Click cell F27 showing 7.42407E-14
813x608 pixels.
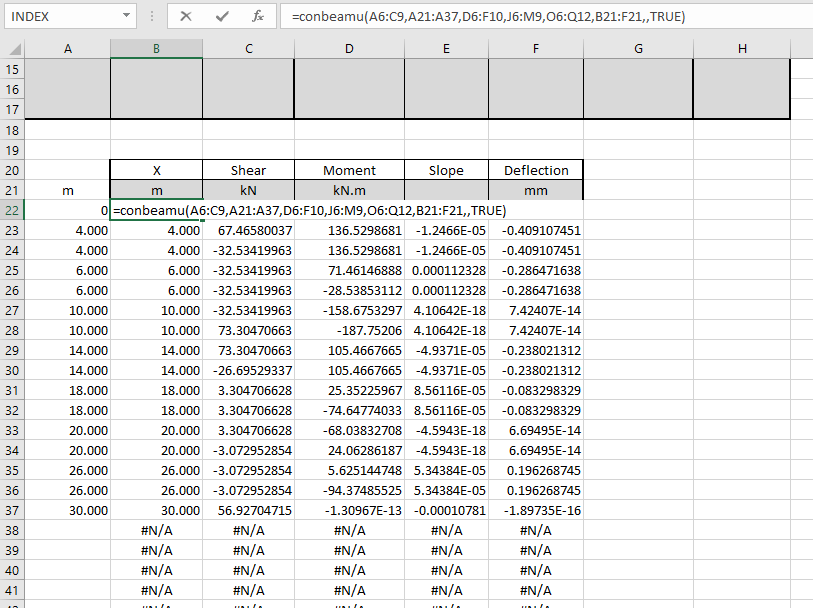coord(535,310)
